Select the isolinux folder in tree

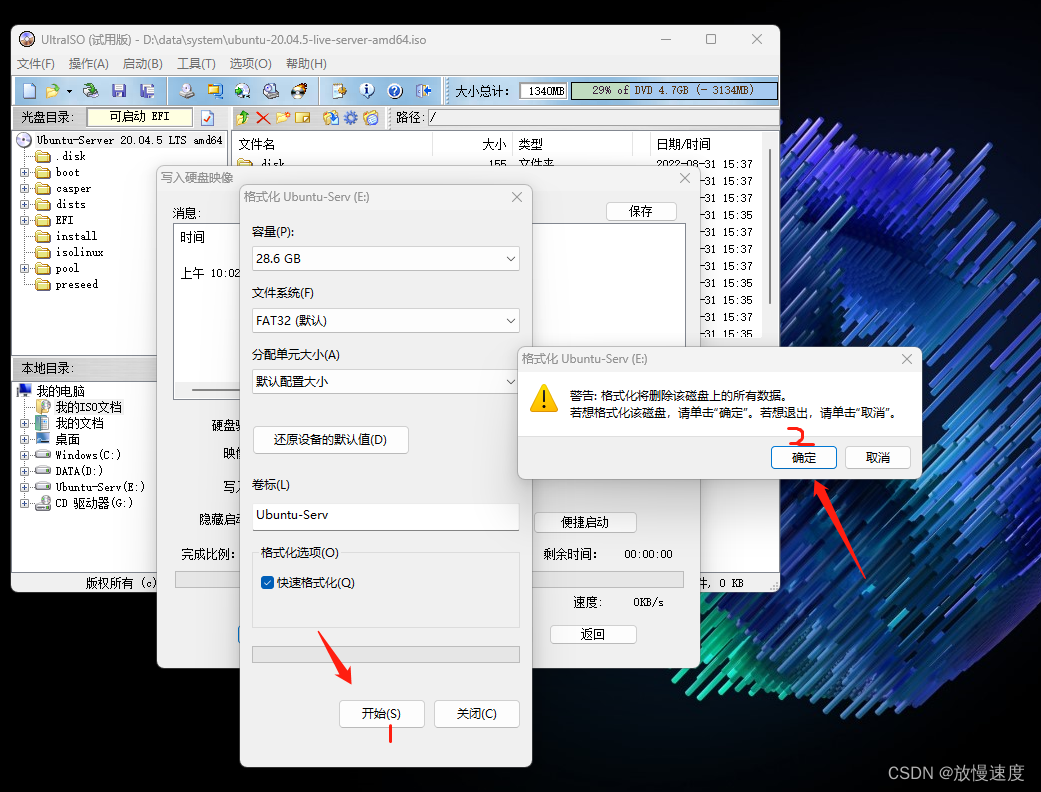(x=80, y=252)
